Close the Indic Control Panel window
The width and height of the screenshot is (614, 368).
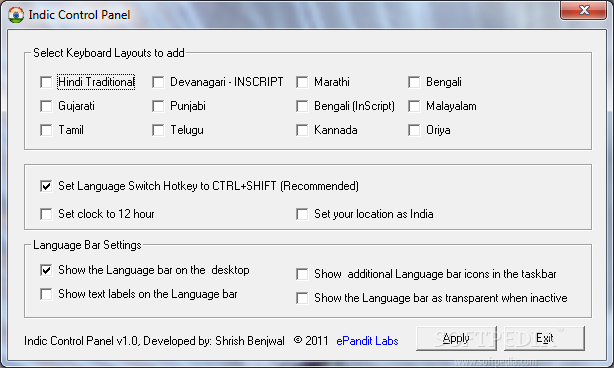point(583,10)
